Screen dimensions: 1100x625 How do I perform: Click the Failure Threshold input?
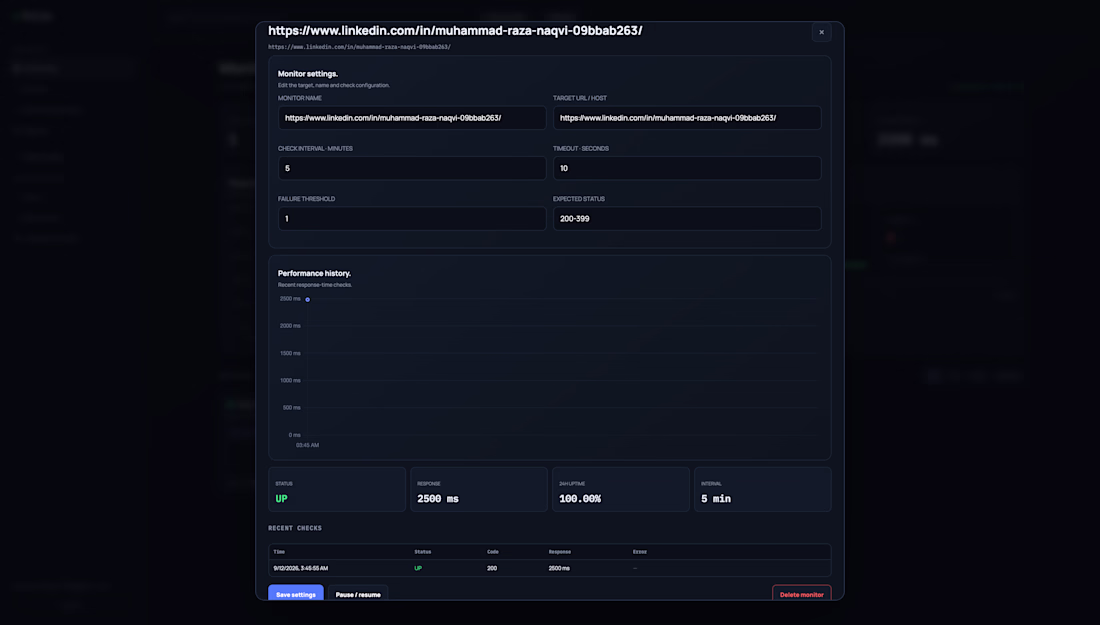[x=412, y=219]
